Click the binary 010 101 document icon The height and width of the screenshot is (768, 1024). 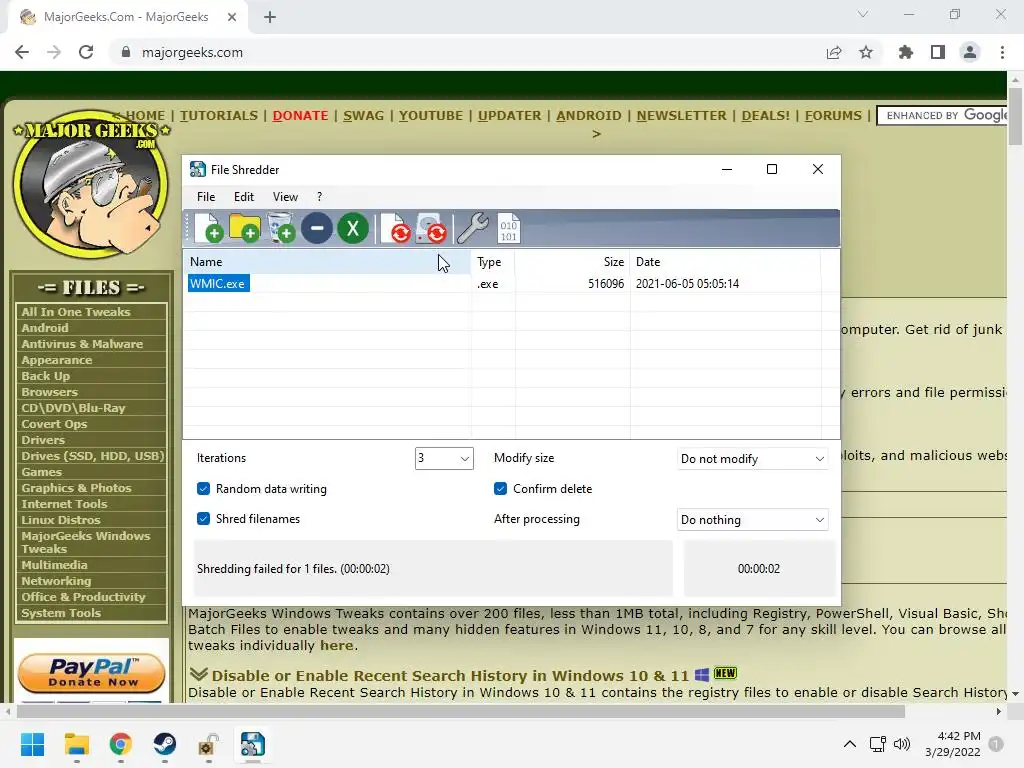tap(509, 228)
